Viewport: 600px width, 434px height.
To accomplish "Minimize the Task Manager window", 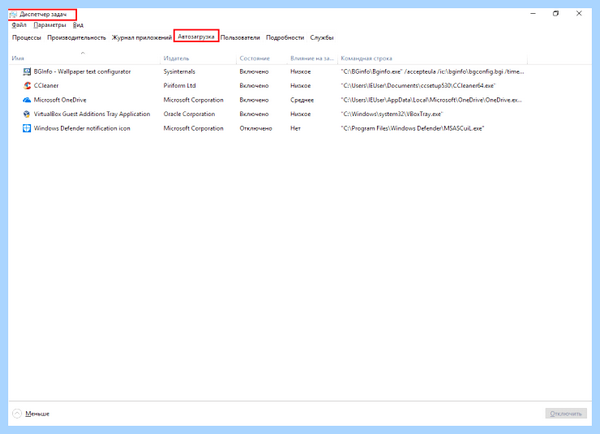I will (533, 14).
